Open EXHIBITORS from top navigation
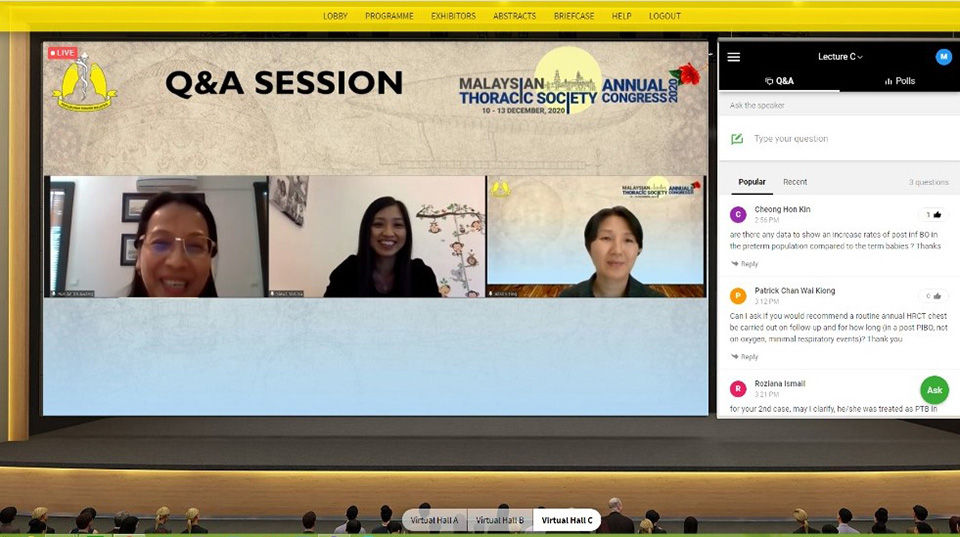Viewport: 960px width, 537px height. pos(453,16)
